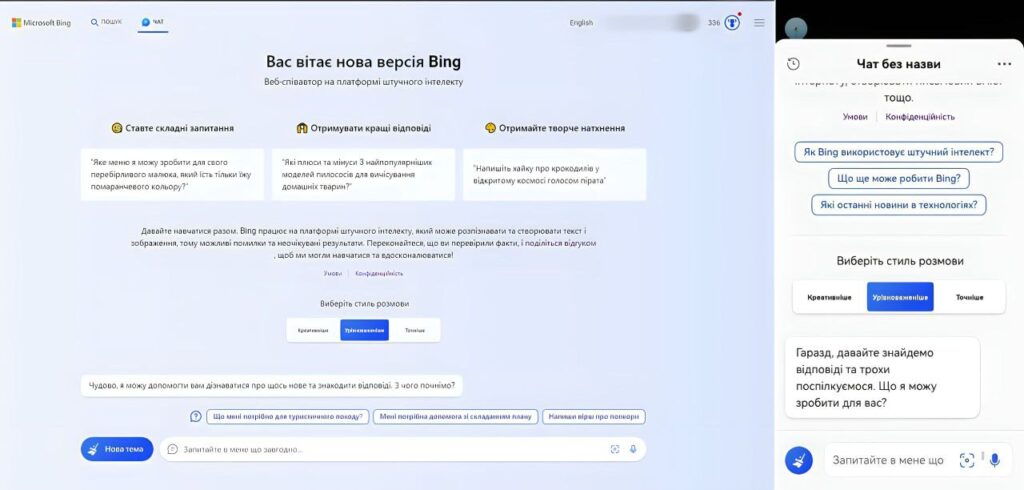This screenshot has height=490, width=1024.
Task: Open the hamburger menu in the header
Action: (x=759, y=23)
